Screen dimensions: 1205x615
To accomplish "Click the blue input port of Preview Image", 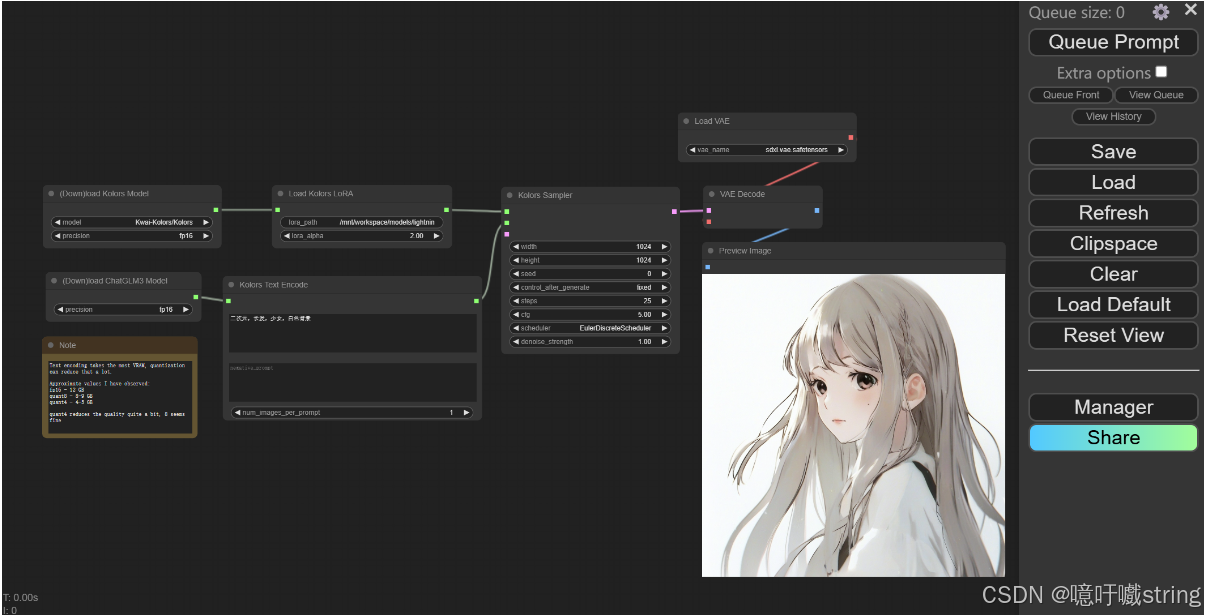I will [x=708, y=267].
